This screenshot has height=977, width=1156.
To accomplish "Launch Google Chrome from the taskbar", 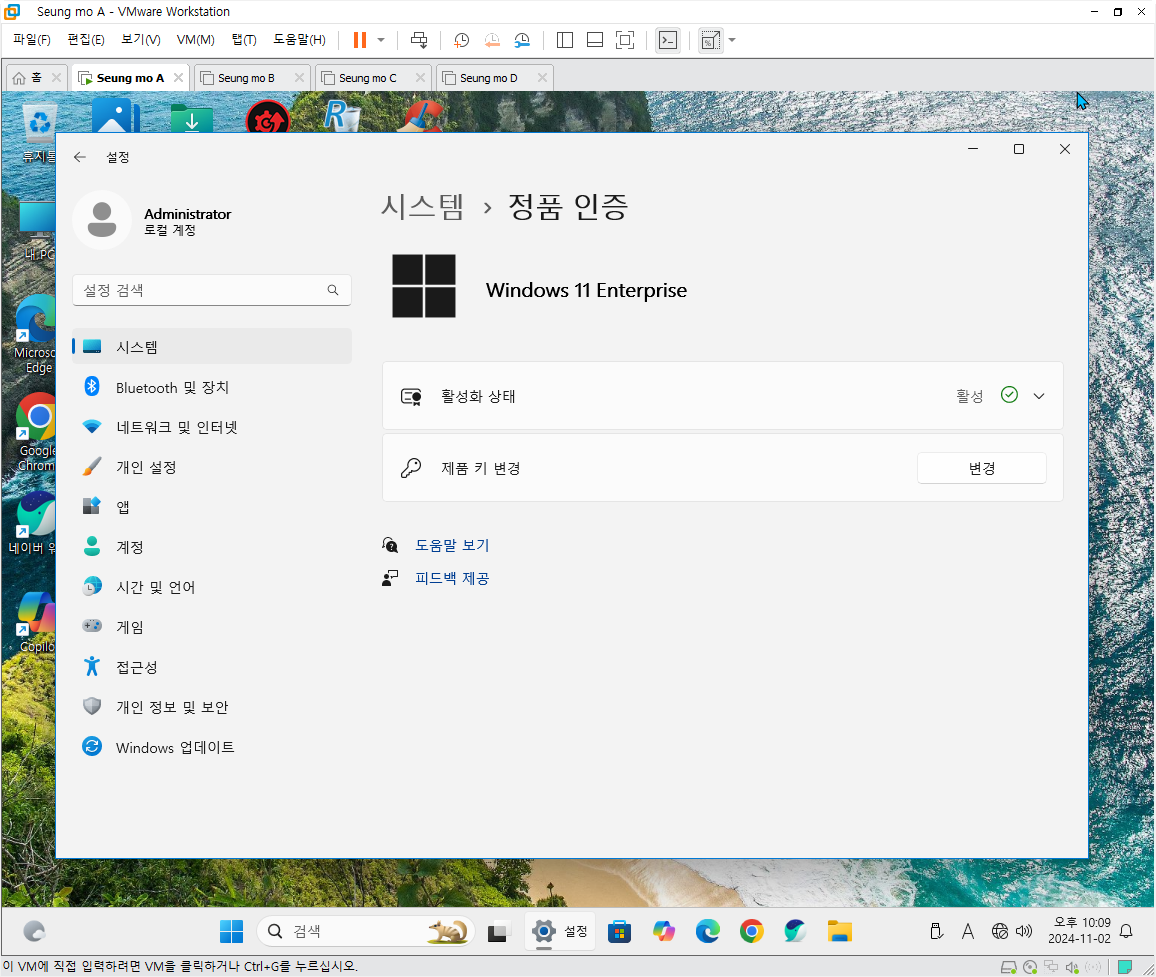I will (751, 931).
